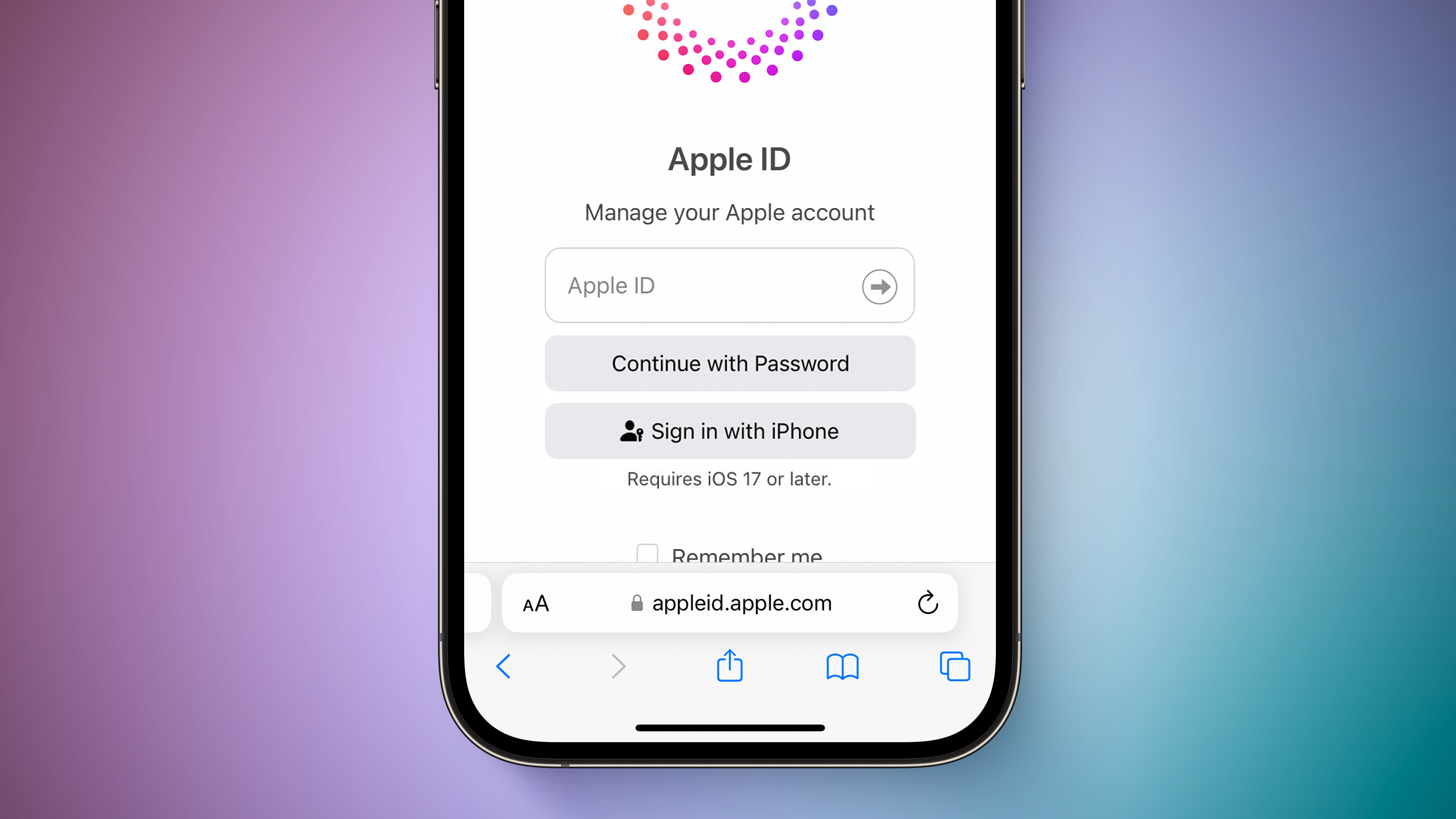The height and width of the screenshot is (819, 1456).
Task: Click the Share icon in Safari toolbar
Action: [x=729, y=666]
